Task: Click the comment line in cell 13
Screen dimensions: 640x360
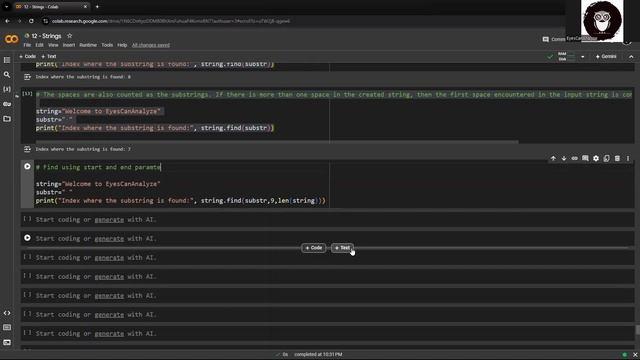Action: pyautogui.click(x=334, y=95)
